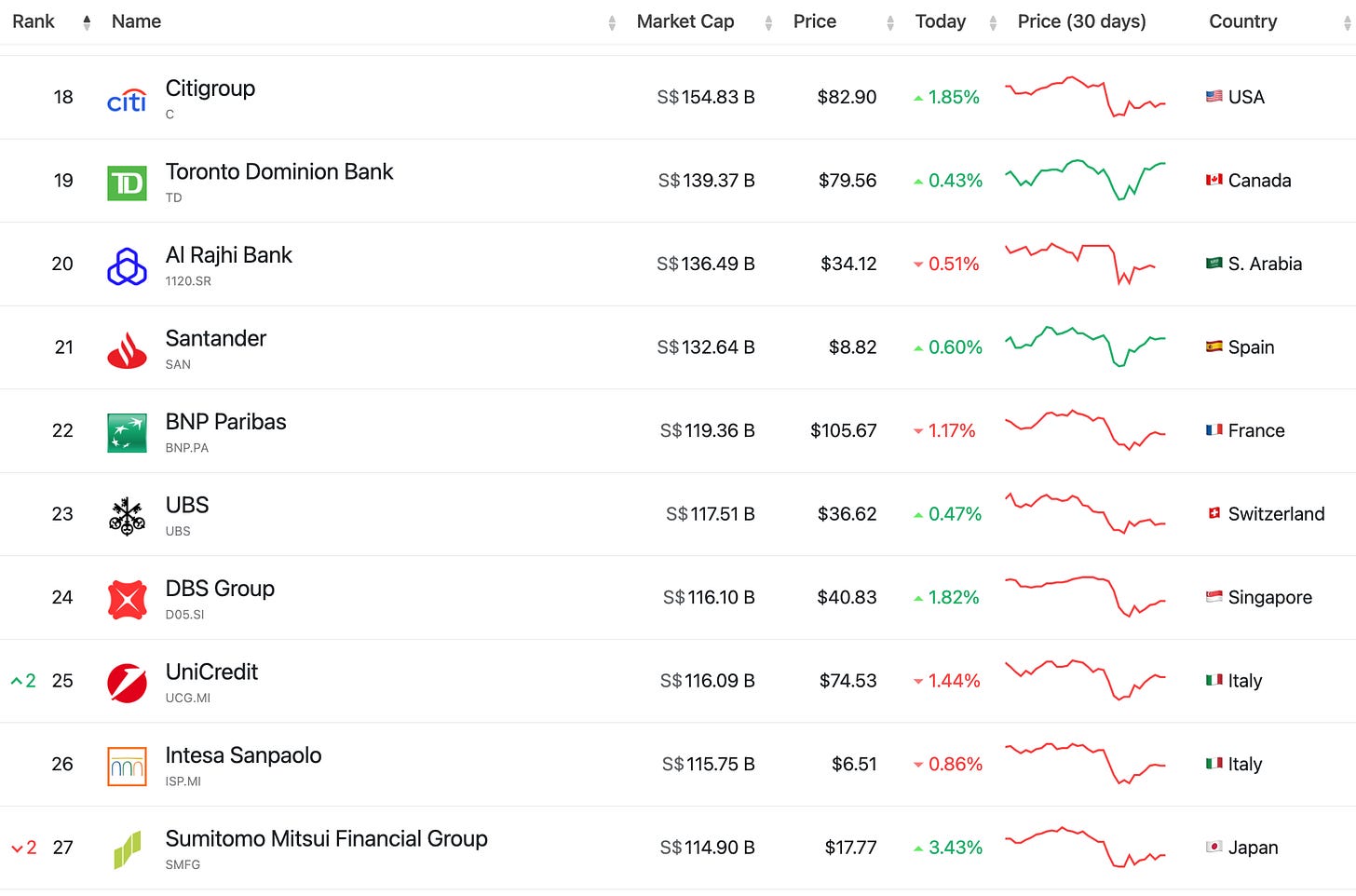Click the Name column header
This screenshot has height=896, width=1356.
coord(136,21)
